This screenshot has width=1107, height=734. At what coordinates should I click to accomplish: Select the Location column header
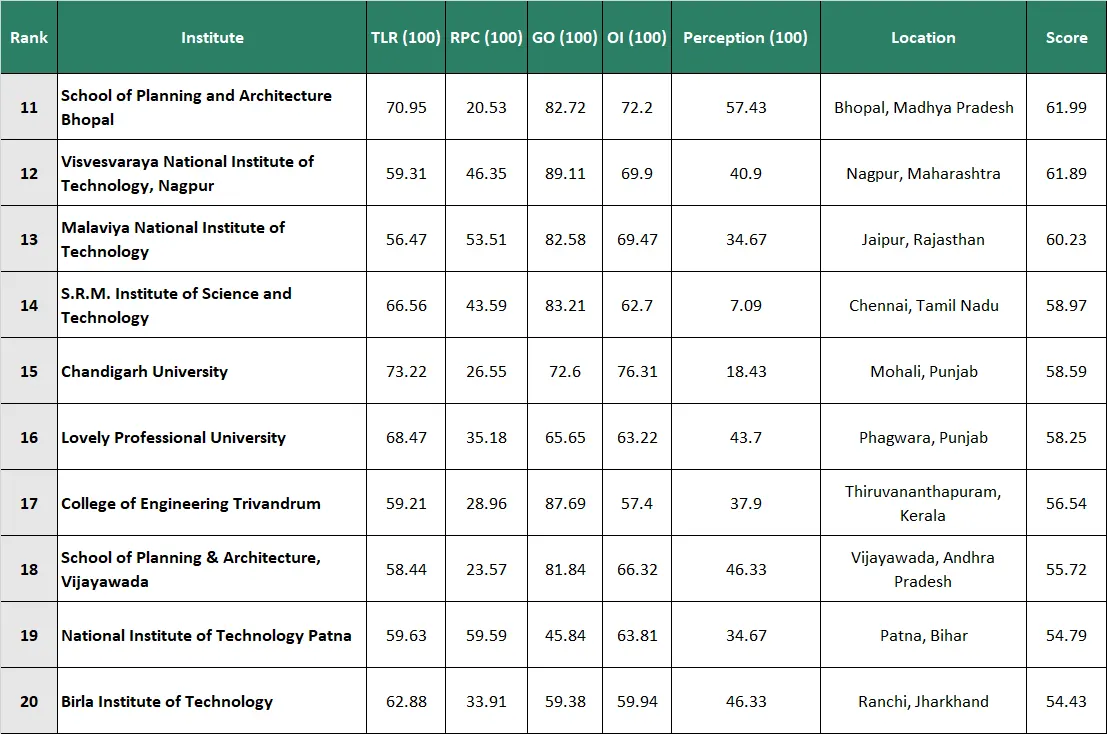click(923, 38)
